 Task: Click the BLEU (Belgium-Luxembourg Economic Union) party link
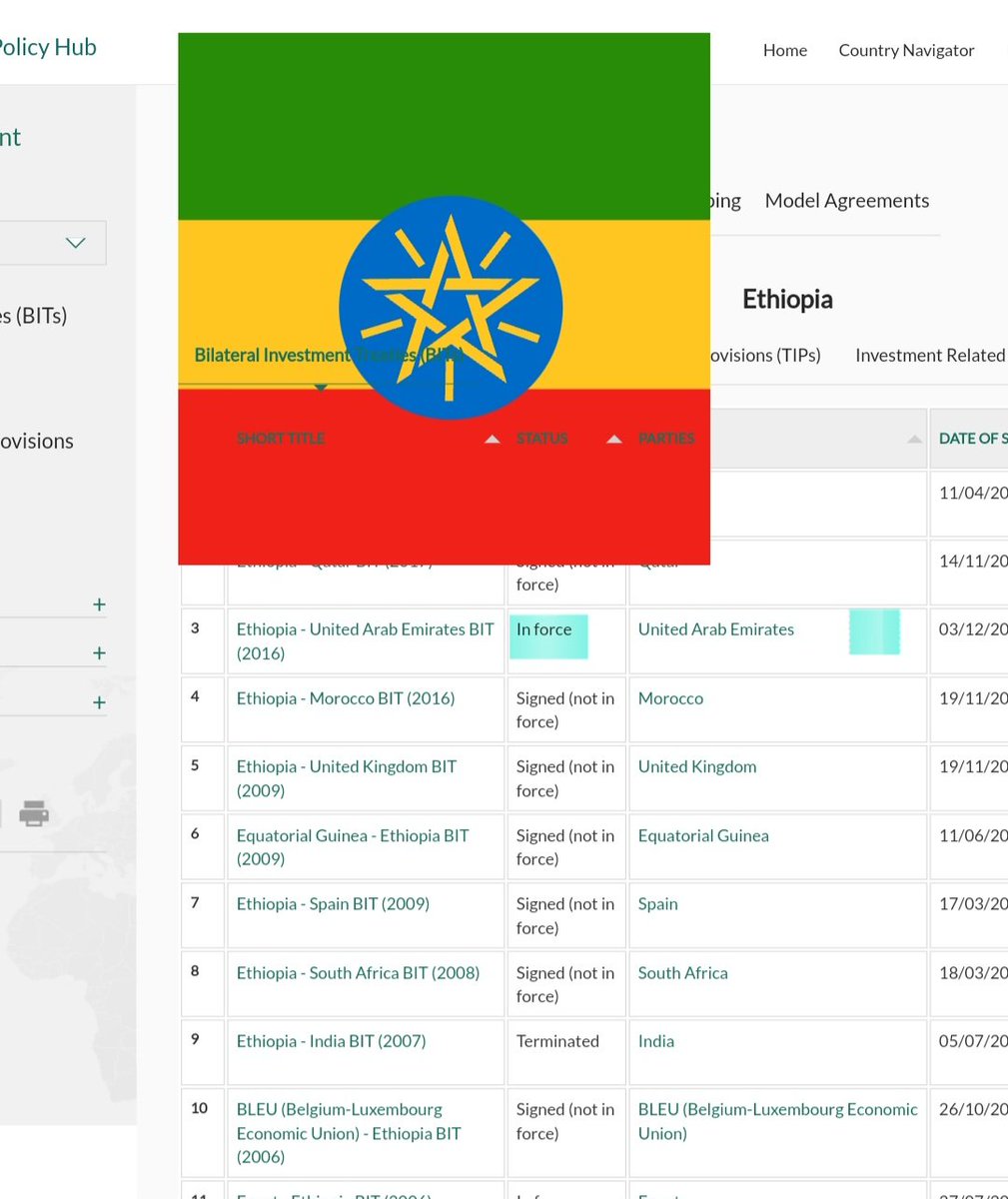[x=778, y=1121]
